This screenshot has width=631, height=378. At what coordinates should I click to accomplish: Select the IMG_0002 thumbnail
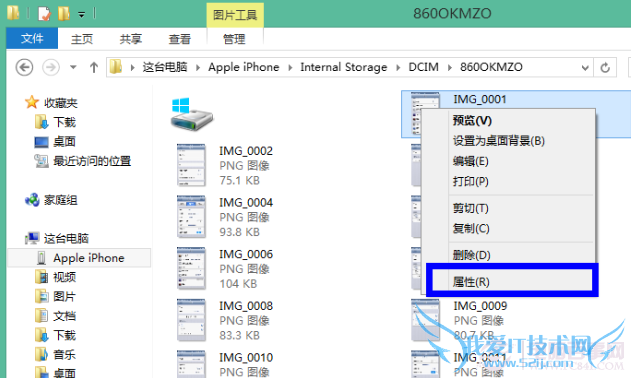[x=192, y=165]
